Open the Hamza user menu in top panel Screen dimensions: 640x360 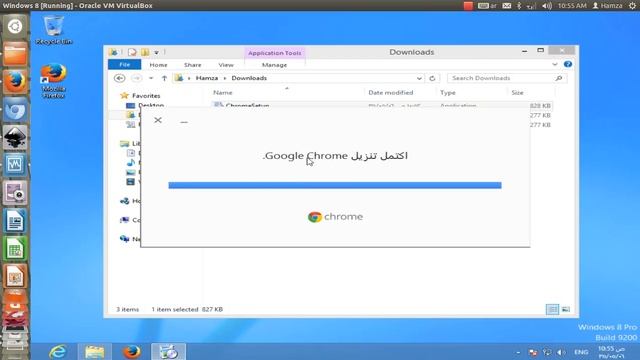click(607, 6)
